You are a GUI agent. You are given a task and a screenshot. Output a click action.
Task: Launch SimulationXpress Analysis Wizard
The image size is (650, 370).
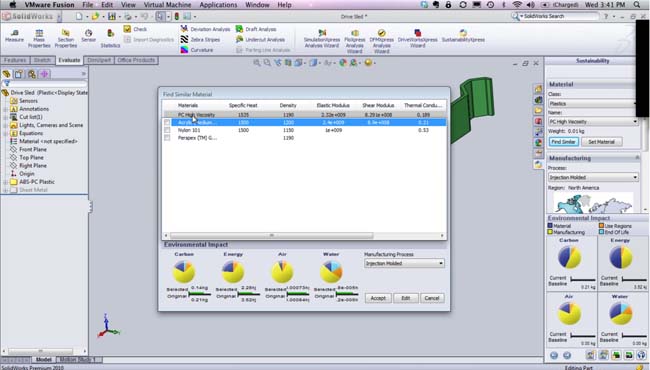click(x=322, y=39)
